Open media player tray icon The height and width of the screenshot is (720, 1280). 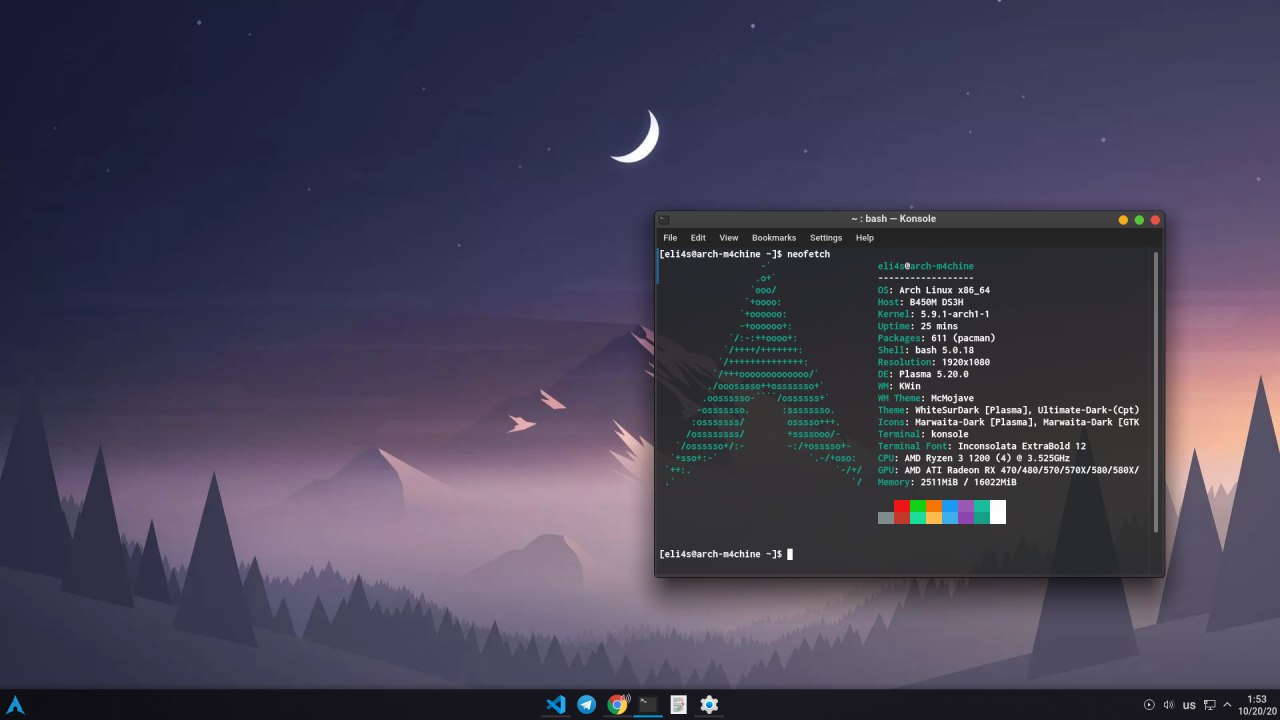click(x=1149, y=705)
